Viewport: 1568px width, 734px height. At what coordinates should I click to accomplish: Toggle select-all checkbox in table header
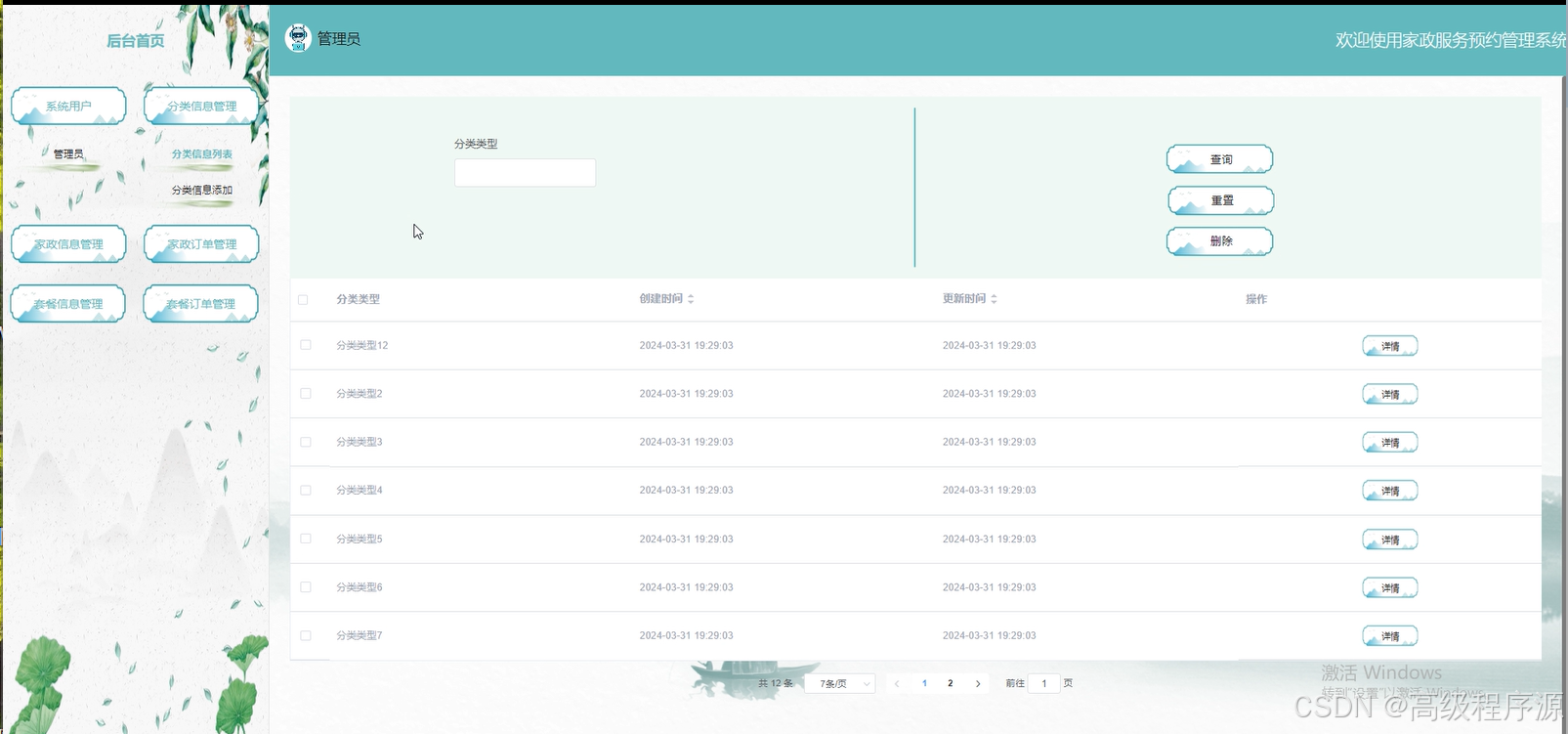point(303,300)
